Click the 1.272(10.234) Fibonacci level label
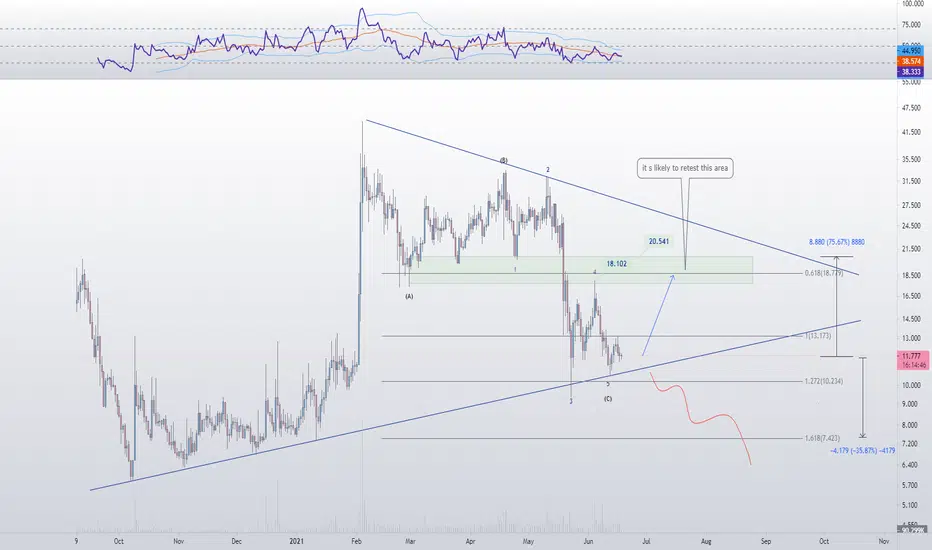932x550 pixels. tap(824, 381)
